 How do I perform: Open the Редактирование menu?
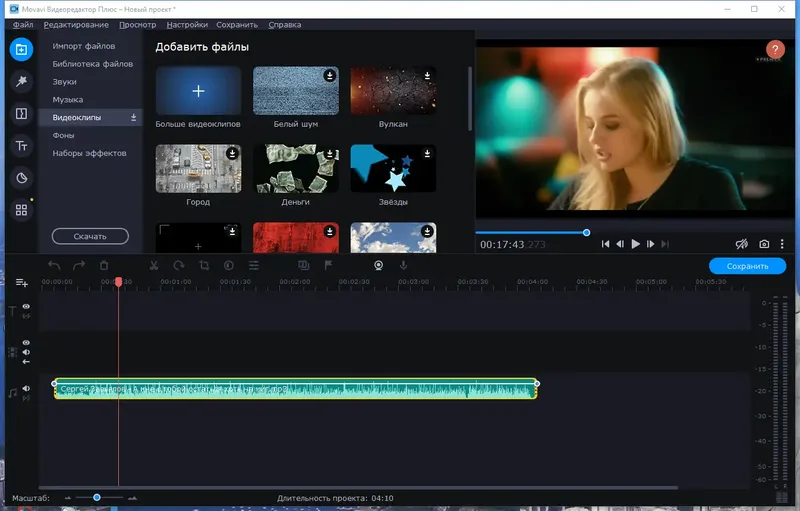point(76,24)
